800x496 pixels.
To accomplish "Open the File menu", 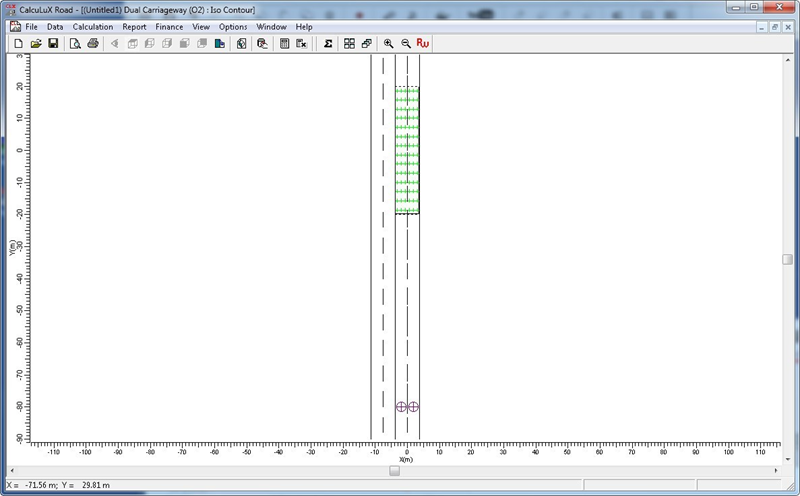I will click(32, 27).
